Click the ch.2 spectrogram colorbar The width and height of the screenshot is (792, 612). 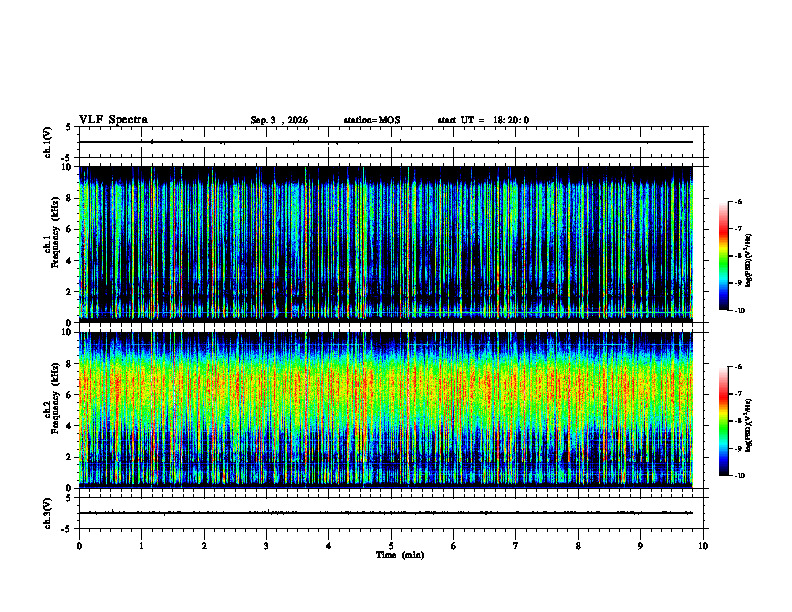(723, 421)
